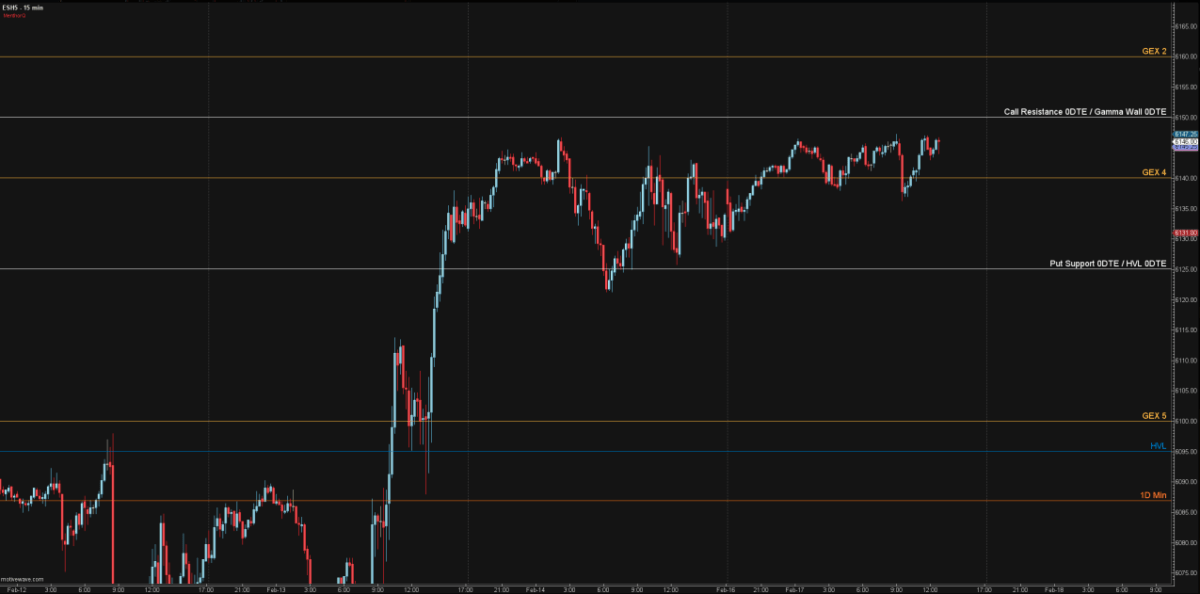
Task: Click the orange 1D Min level label
Action: [x=1153, y=495]
